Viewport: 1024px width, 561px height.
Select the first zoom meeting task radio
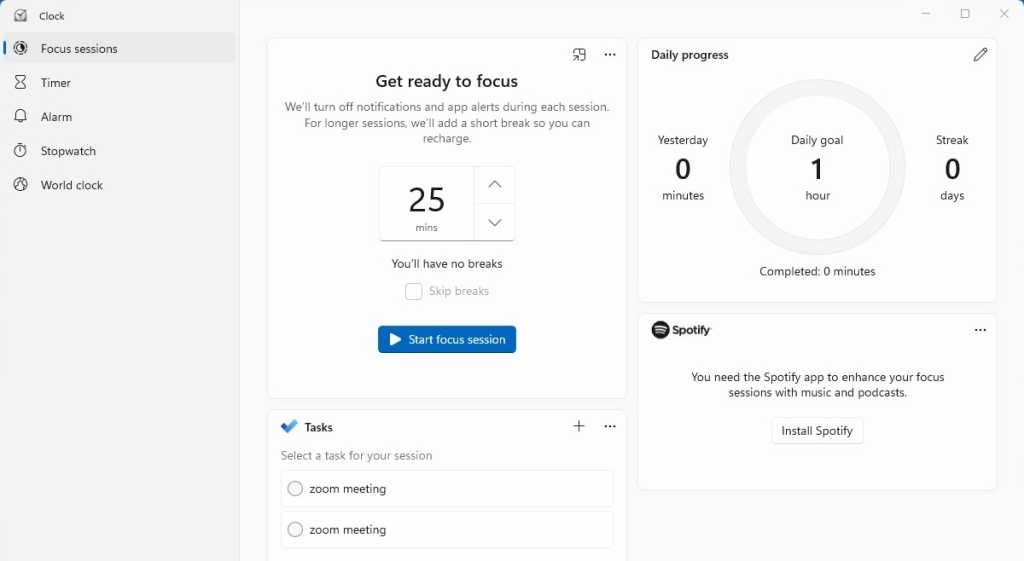coord(295,489)
